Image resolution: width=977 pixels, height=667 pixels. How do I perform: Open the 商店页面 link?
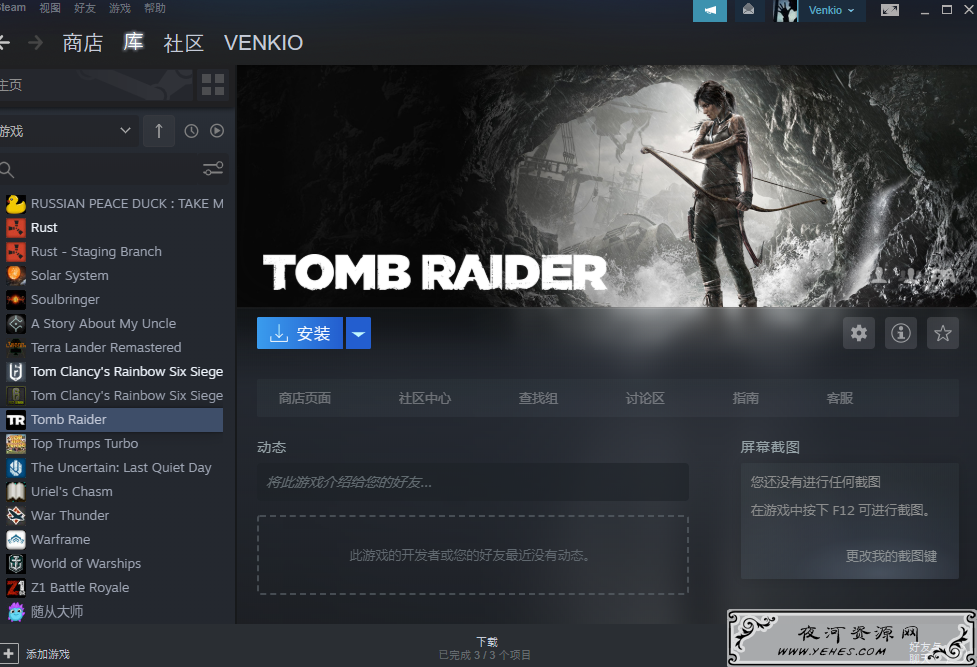point(305,398)
